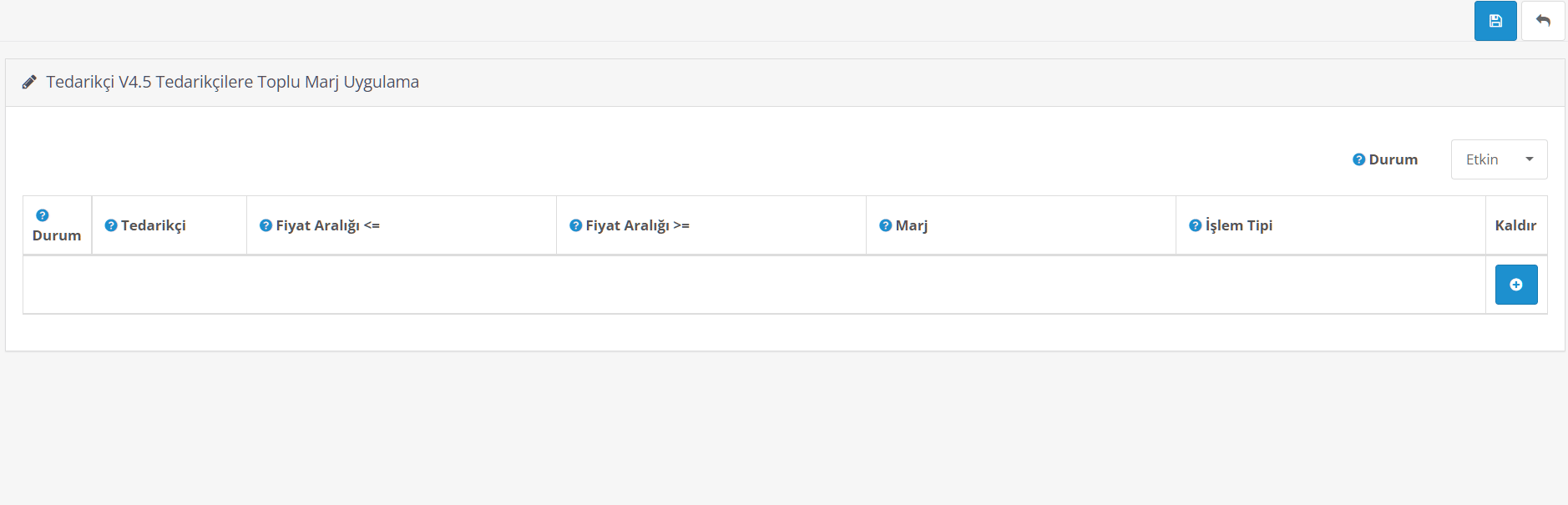Click help icon beside İşlem Tipi
The height and width of the screenshot is (505, 1568).
coord(1195,225)
